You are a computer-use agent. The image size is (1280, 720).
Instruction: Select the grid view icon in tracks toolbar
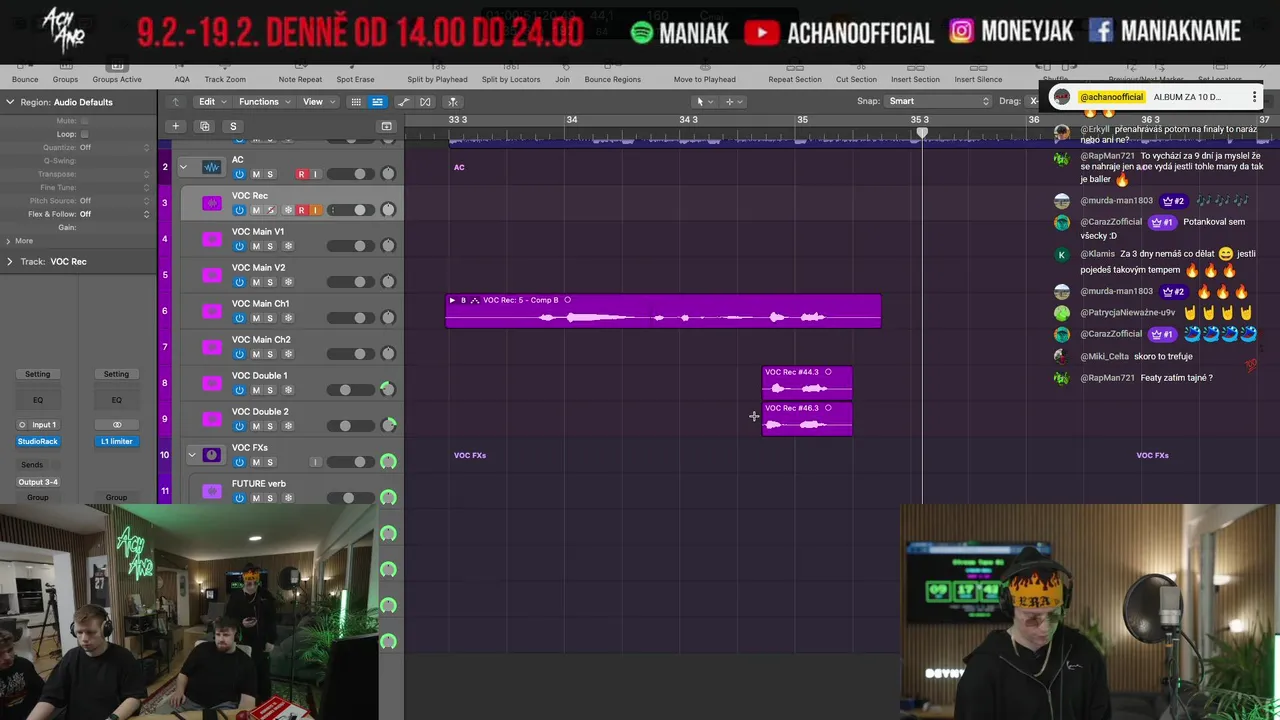[x=355, y=102]
